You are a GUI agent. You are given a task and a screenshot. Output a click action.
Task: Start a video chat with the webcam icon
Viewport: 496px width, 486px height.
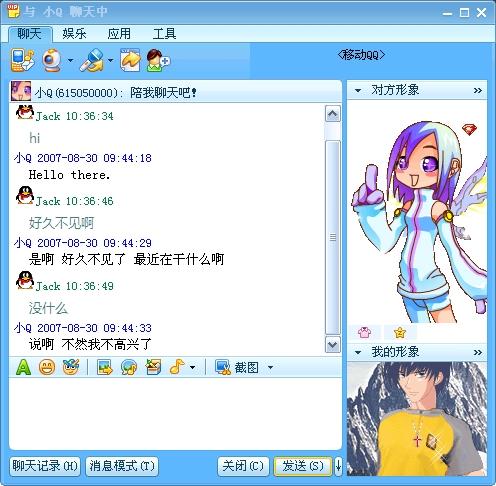pos(51,60)
